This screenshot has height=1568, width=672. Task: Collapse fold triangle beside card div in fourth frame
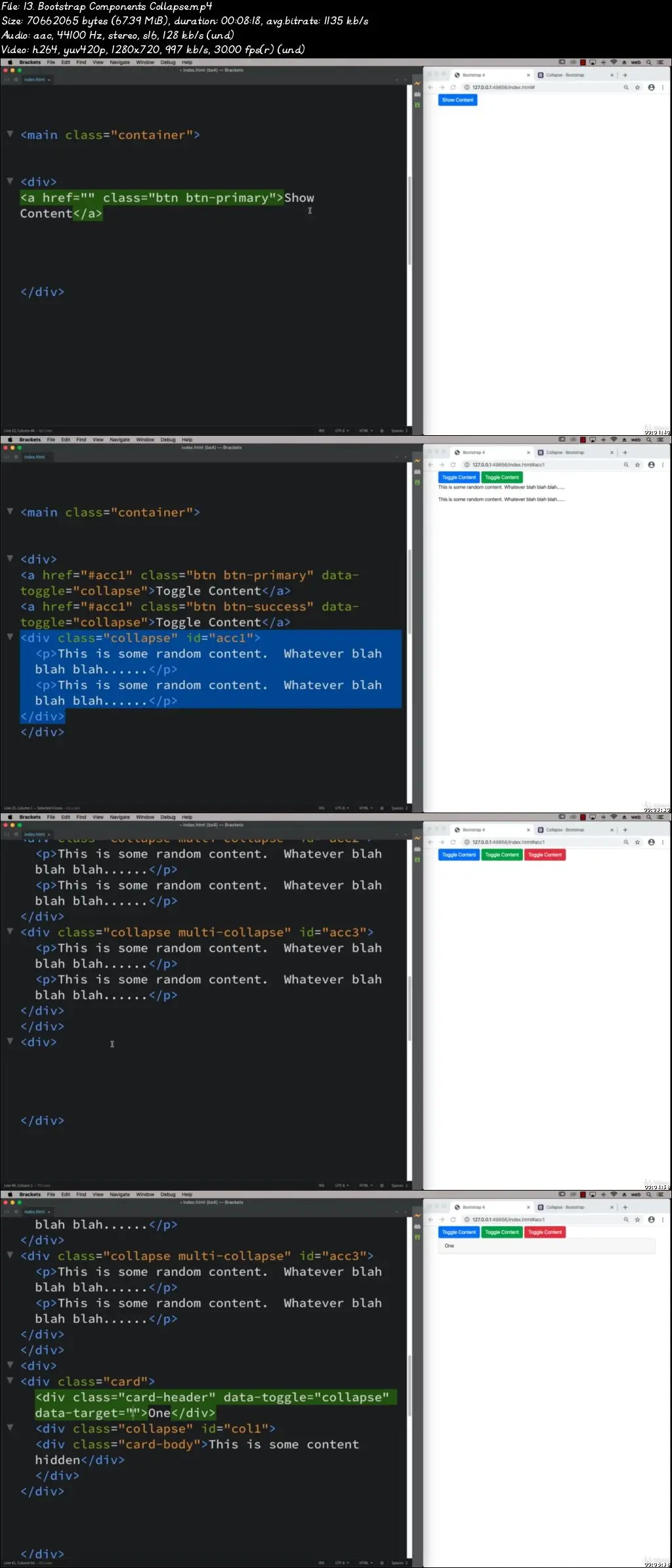pos(10,1380)
